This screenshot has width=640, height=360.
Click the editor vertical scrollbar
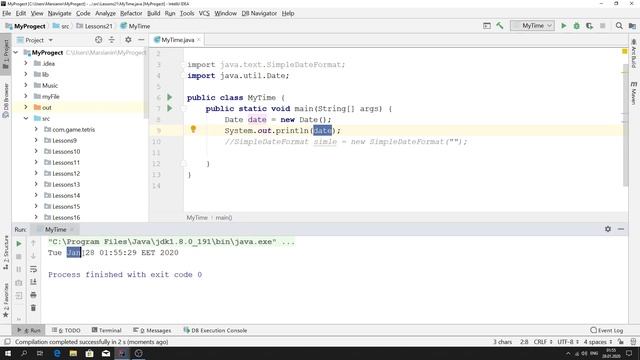(625, 124)
